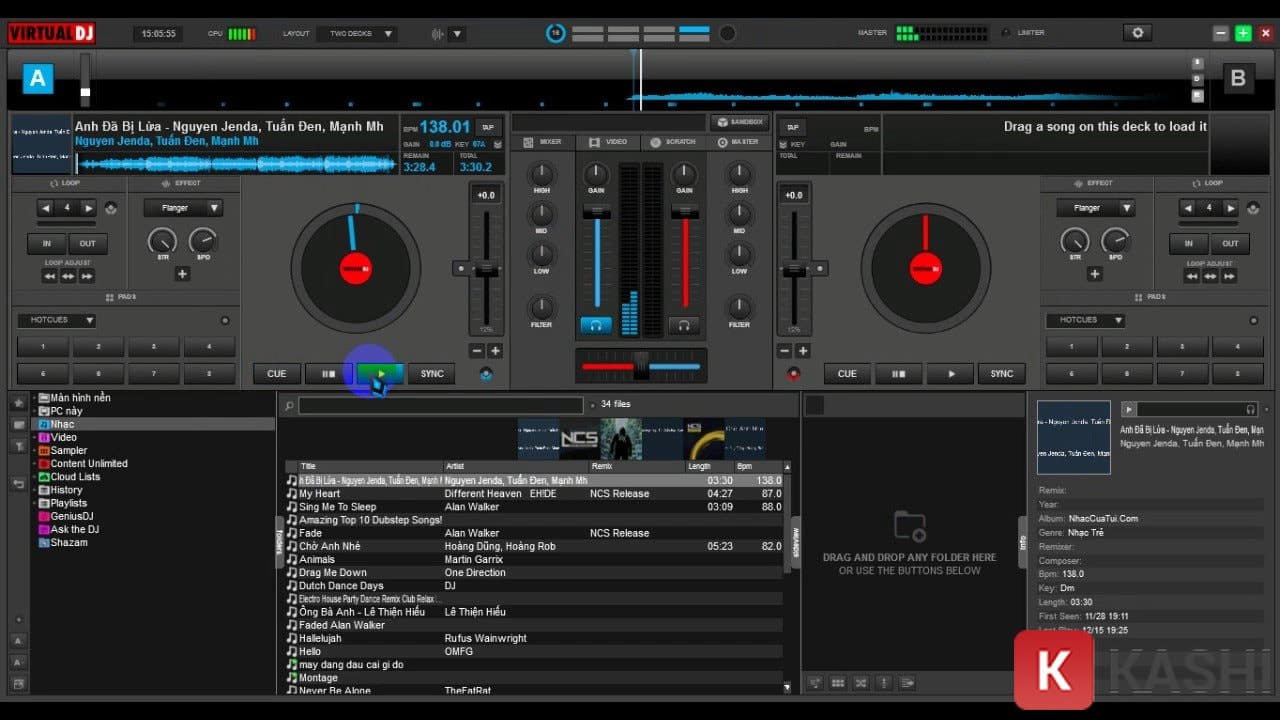Click deck A loop vinyl icon
1280x720 pixels.
110,208
